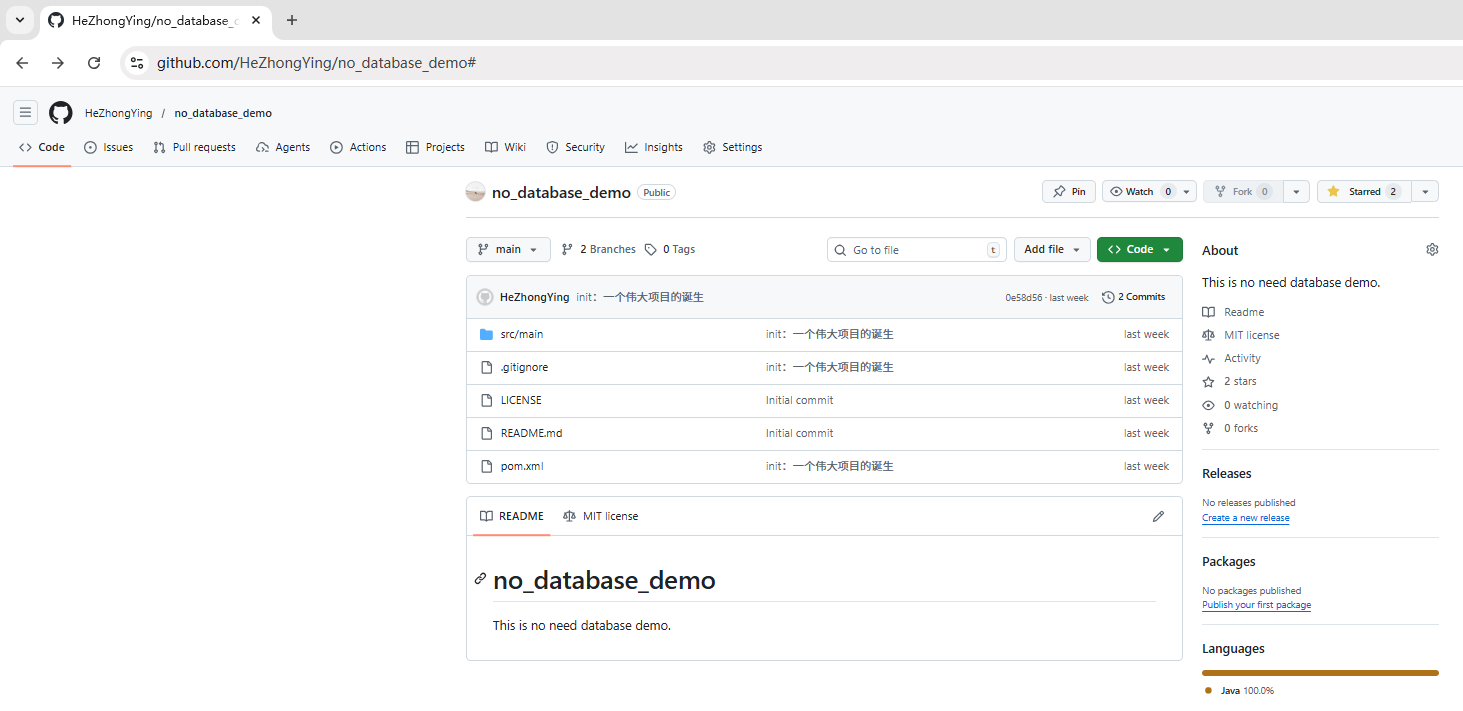The image size is (1463, 711).
Task: Open README.md file
Action: click(x=531, y=433)
